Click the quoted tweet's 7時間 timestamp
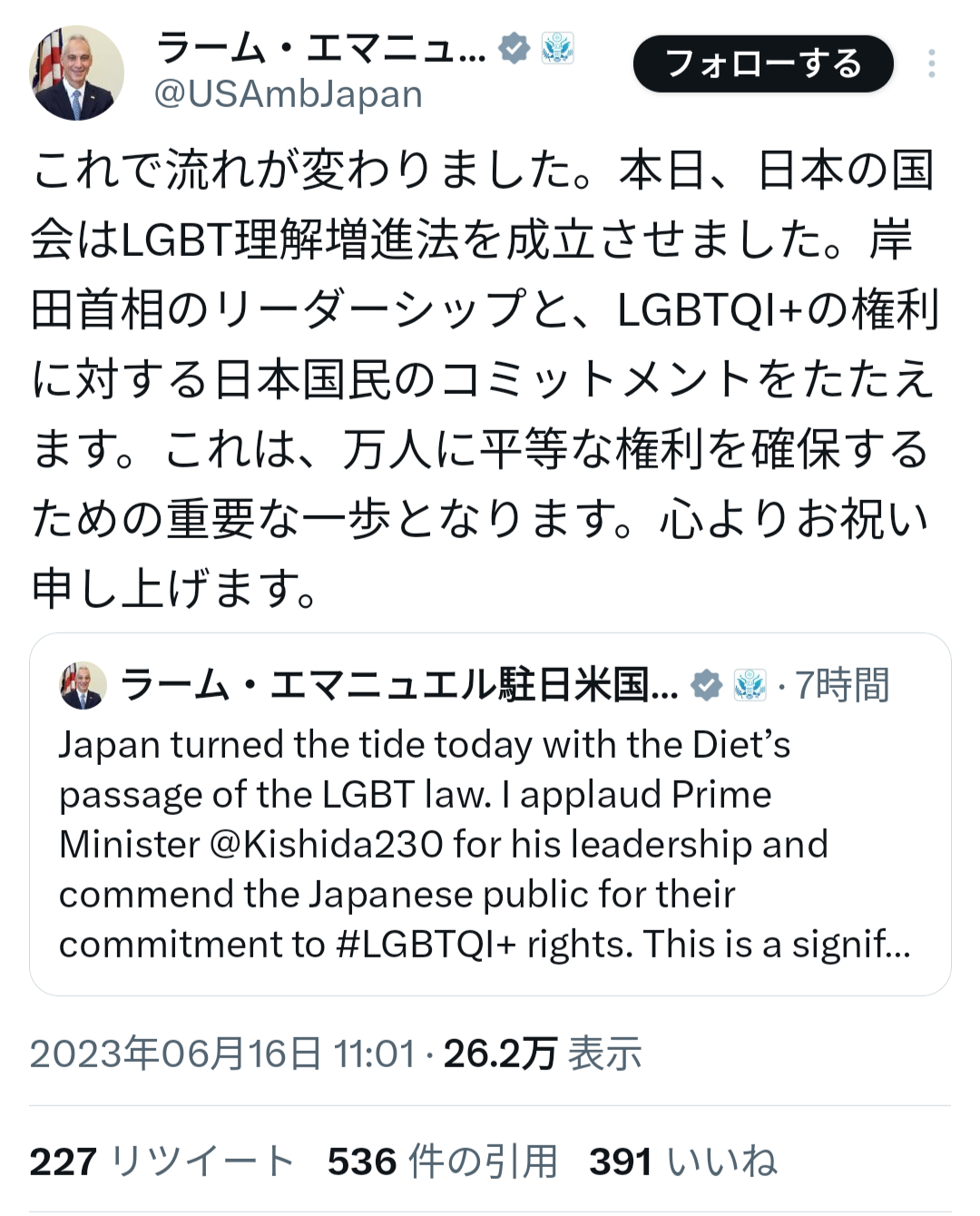 click(842, 685)
